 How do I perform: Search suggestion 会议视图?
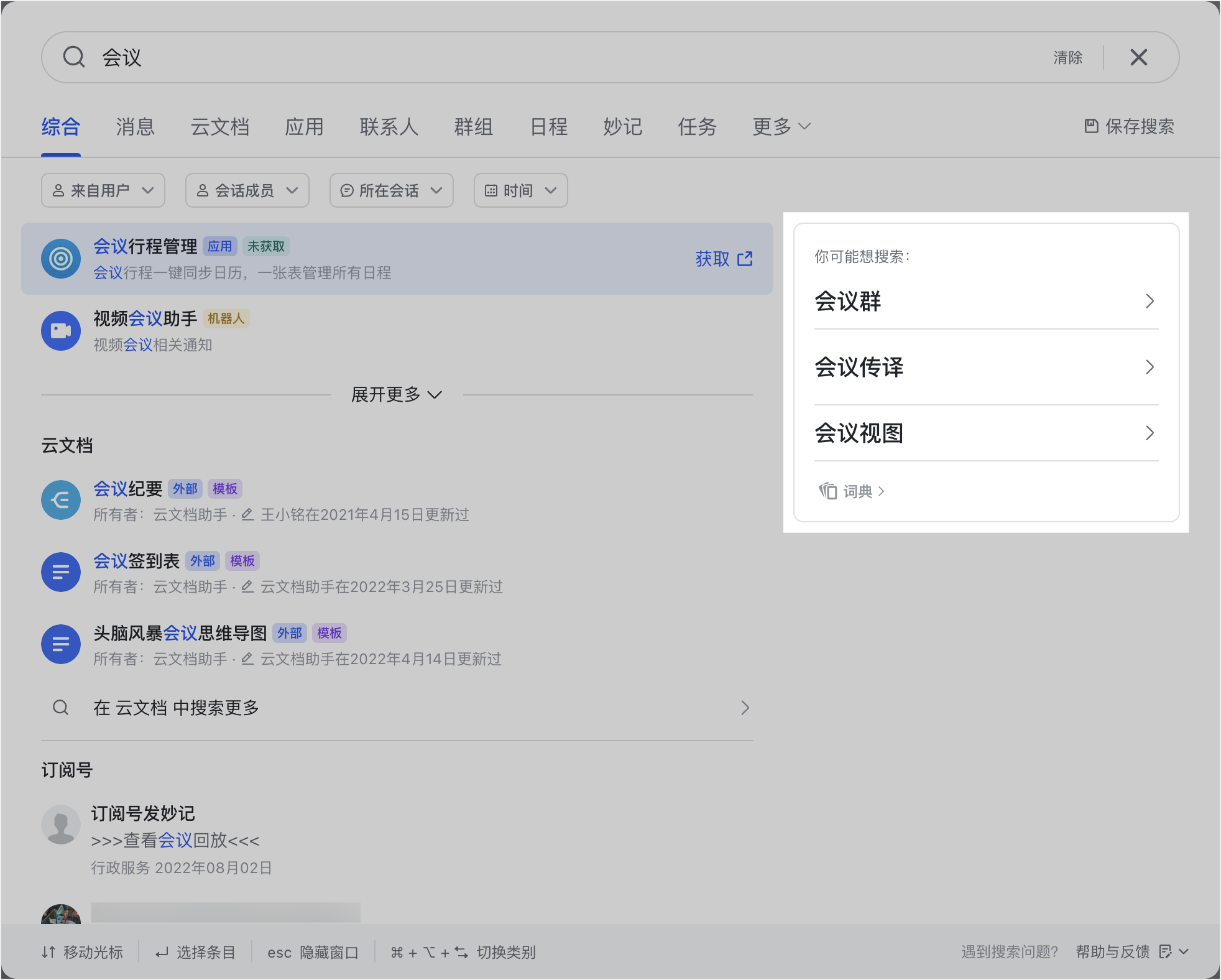(x=859, y=433)
